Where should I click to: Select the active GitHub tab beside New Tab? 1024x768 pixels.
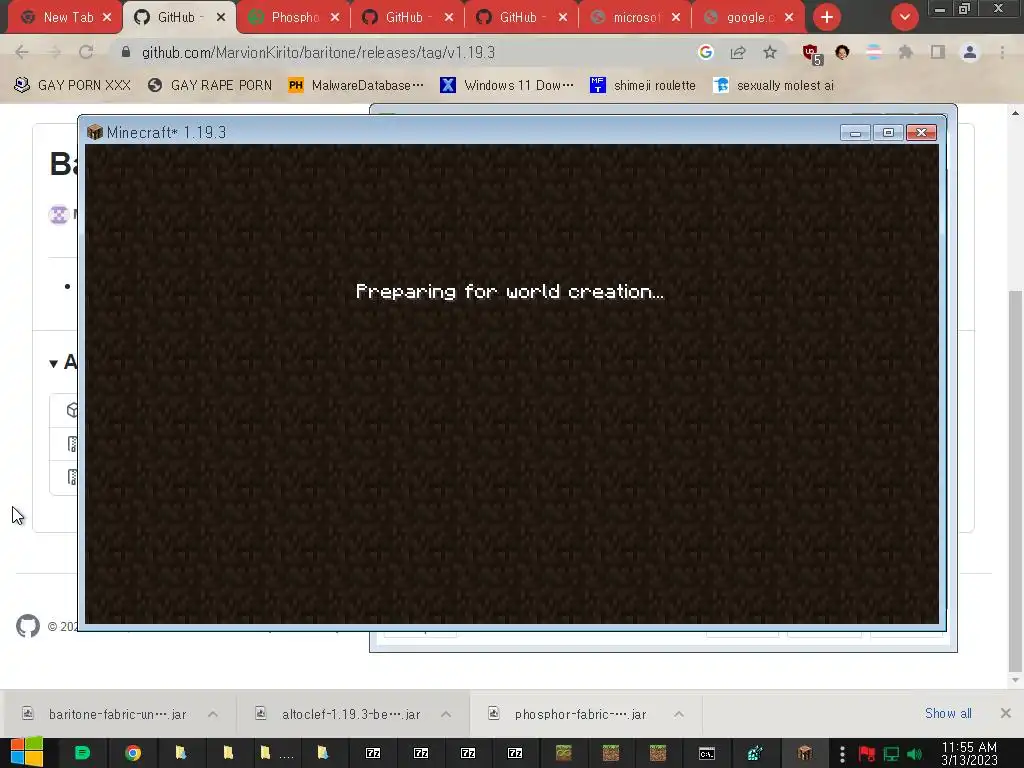[175, 18]
